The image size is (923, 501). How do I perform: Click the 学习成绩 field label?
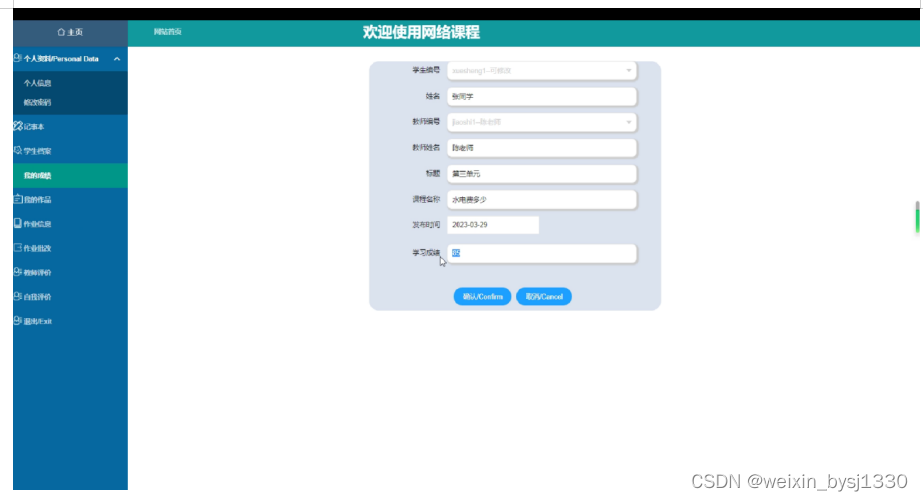click(x=426, y=253)
